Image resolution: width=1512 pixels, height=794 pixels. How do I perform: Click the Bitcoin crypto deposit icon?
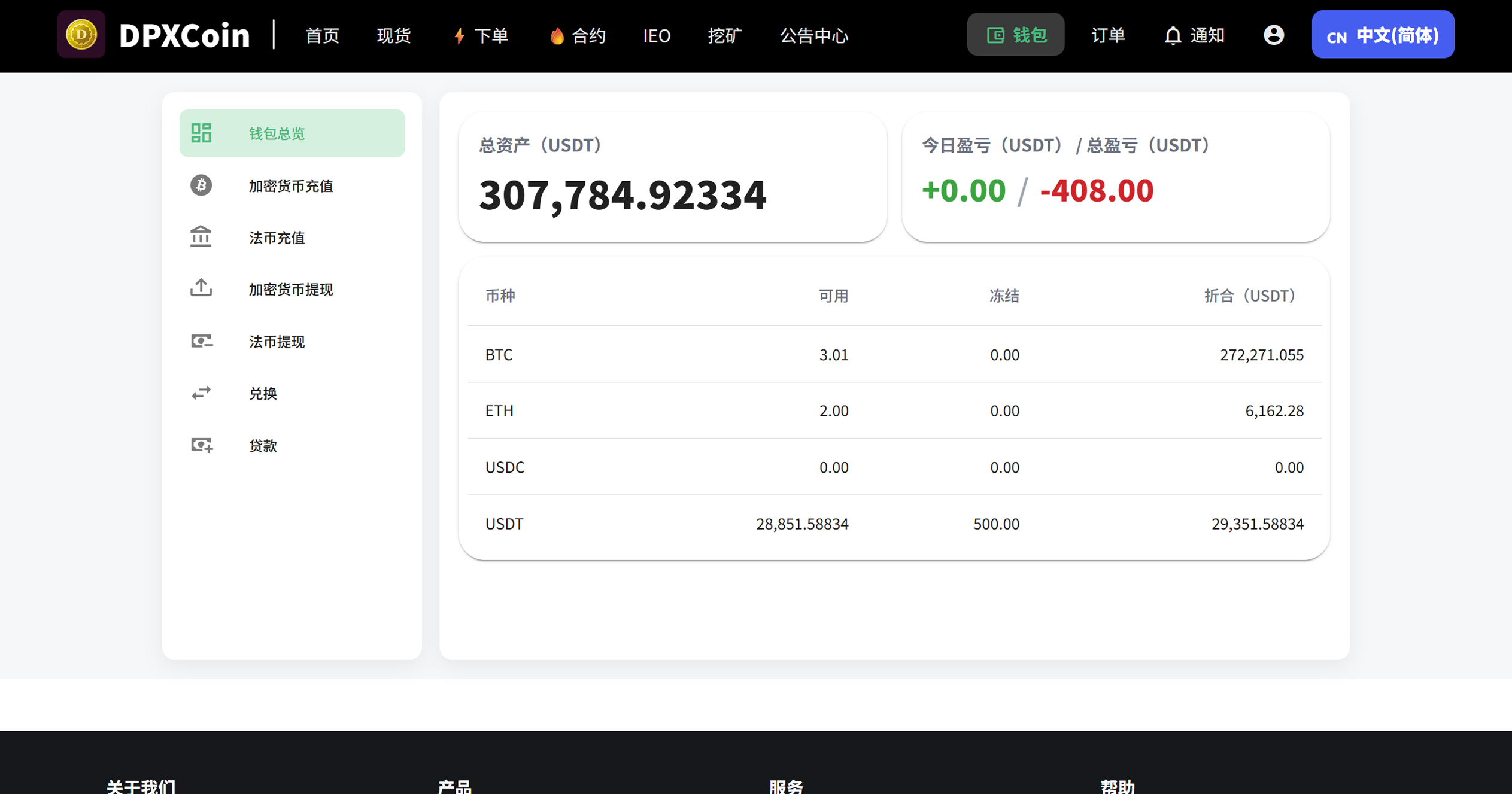tap(201, 185)
